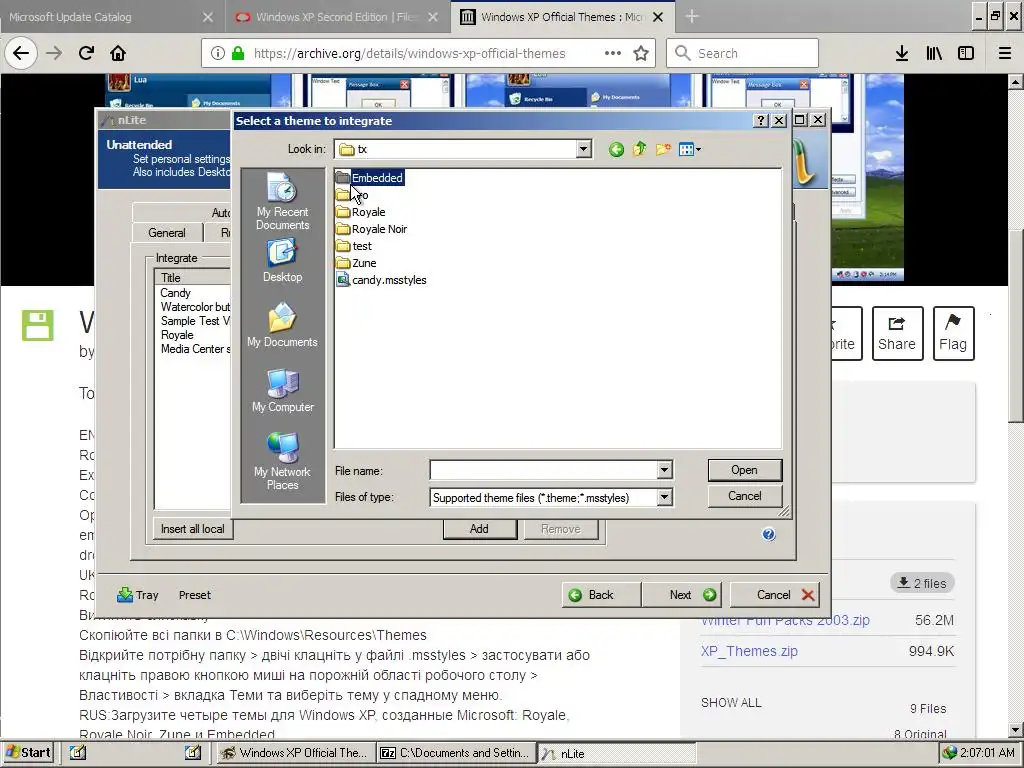Open the Firefox hamburger menu
Viewport: 1024px width, 768px height.
click(x=1004, y=53)
